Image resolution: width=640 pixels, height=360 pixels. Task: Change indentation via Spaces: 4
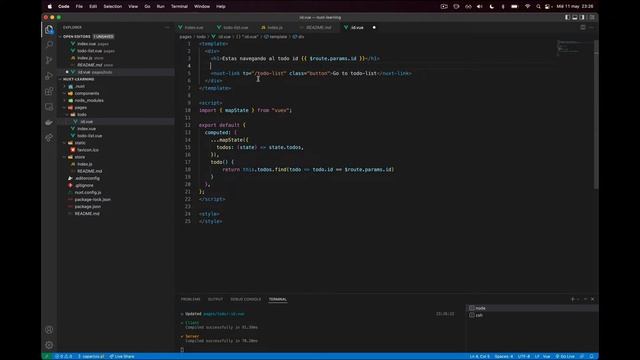504,356
